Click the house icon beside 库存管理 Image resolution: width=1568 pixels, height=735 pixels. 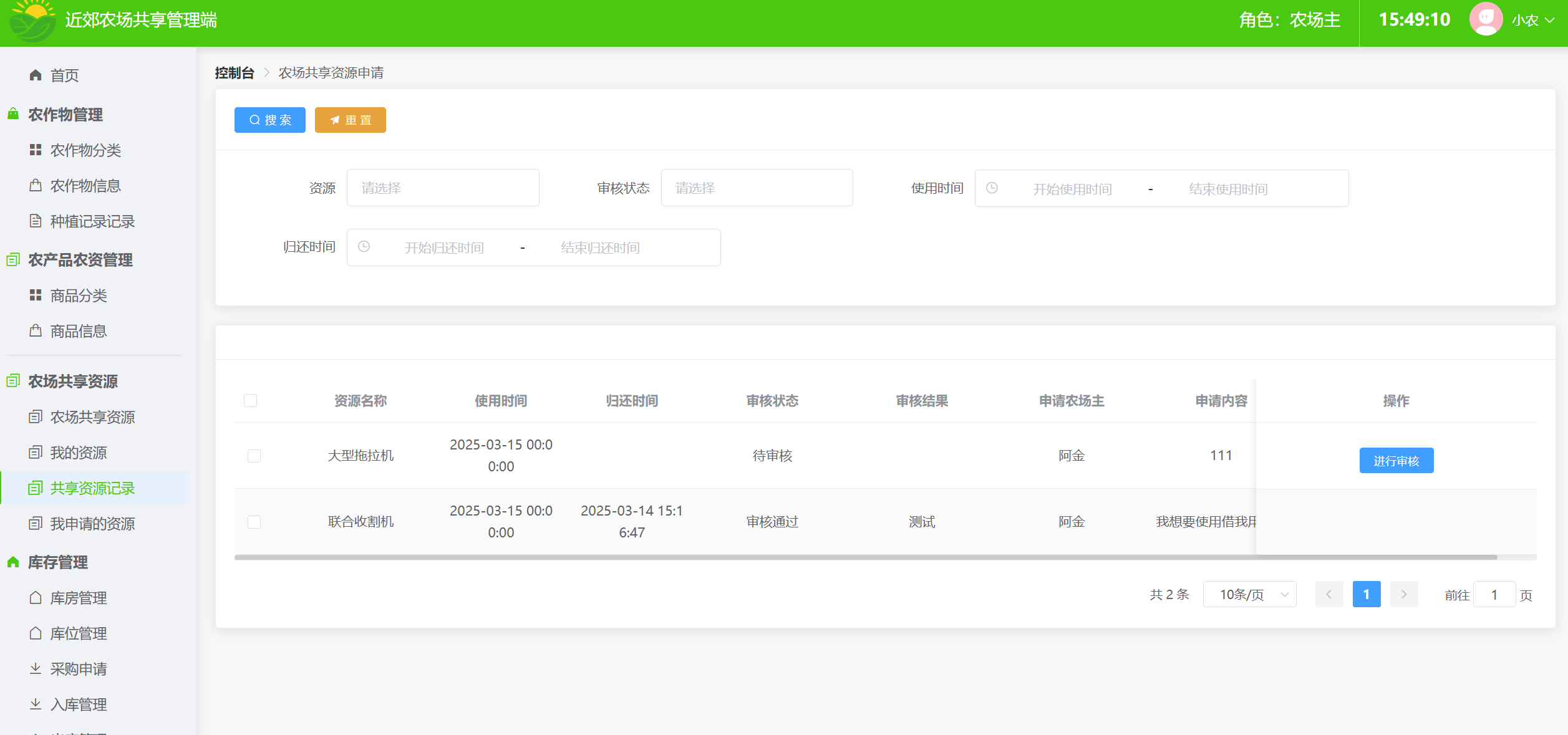[x=13, y=562]
